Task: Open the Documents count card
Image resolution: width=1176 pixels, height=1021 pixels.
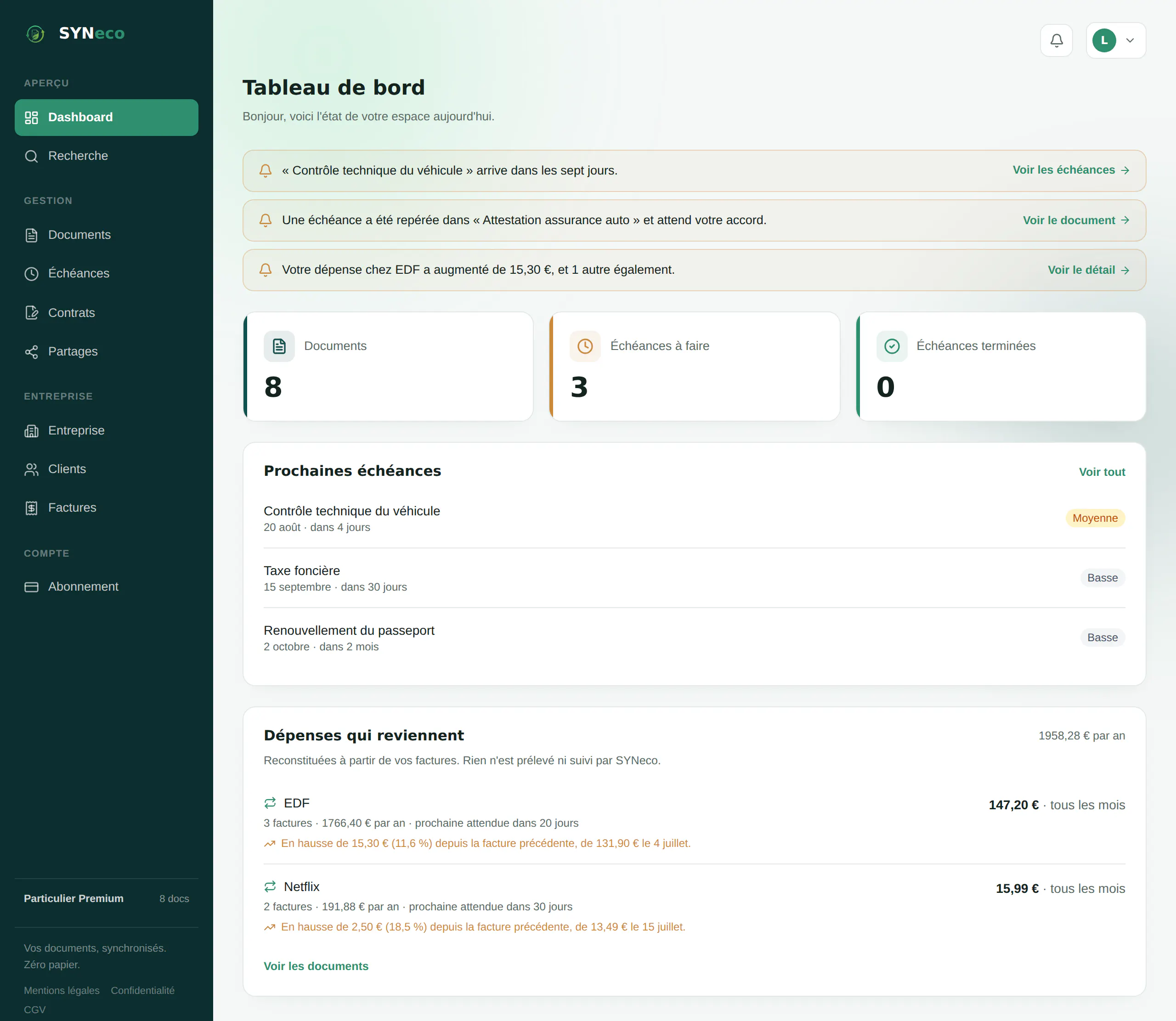Action: pos(388,367)
